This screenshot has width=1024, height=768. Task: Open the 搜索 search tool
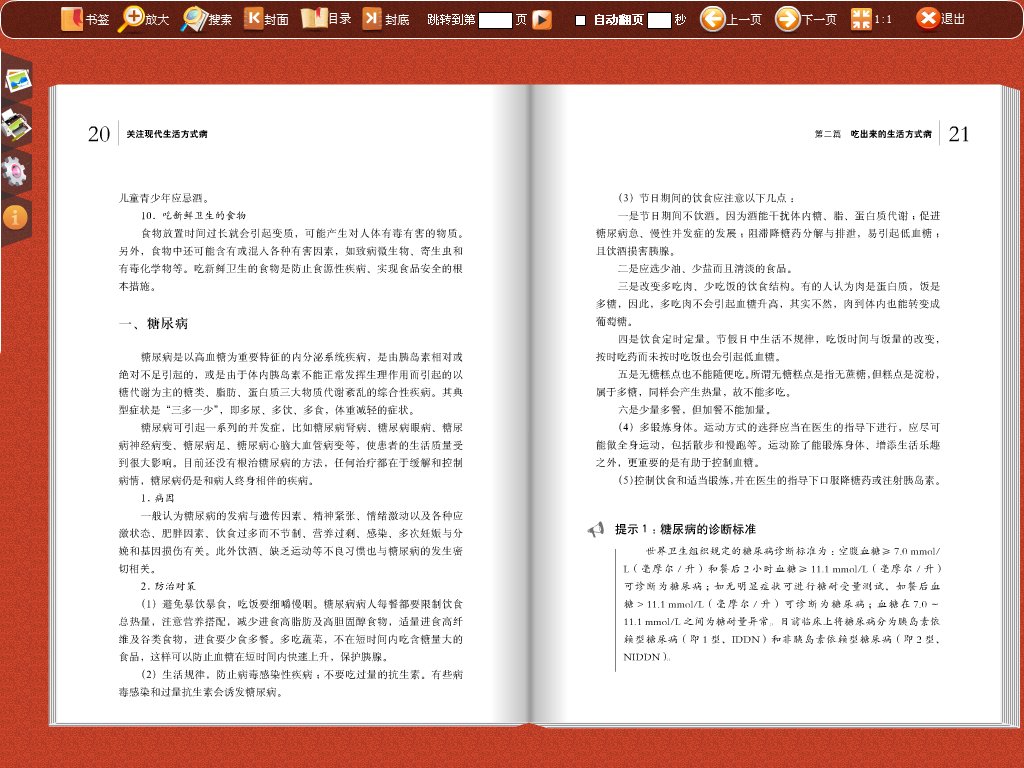(206, 19)
